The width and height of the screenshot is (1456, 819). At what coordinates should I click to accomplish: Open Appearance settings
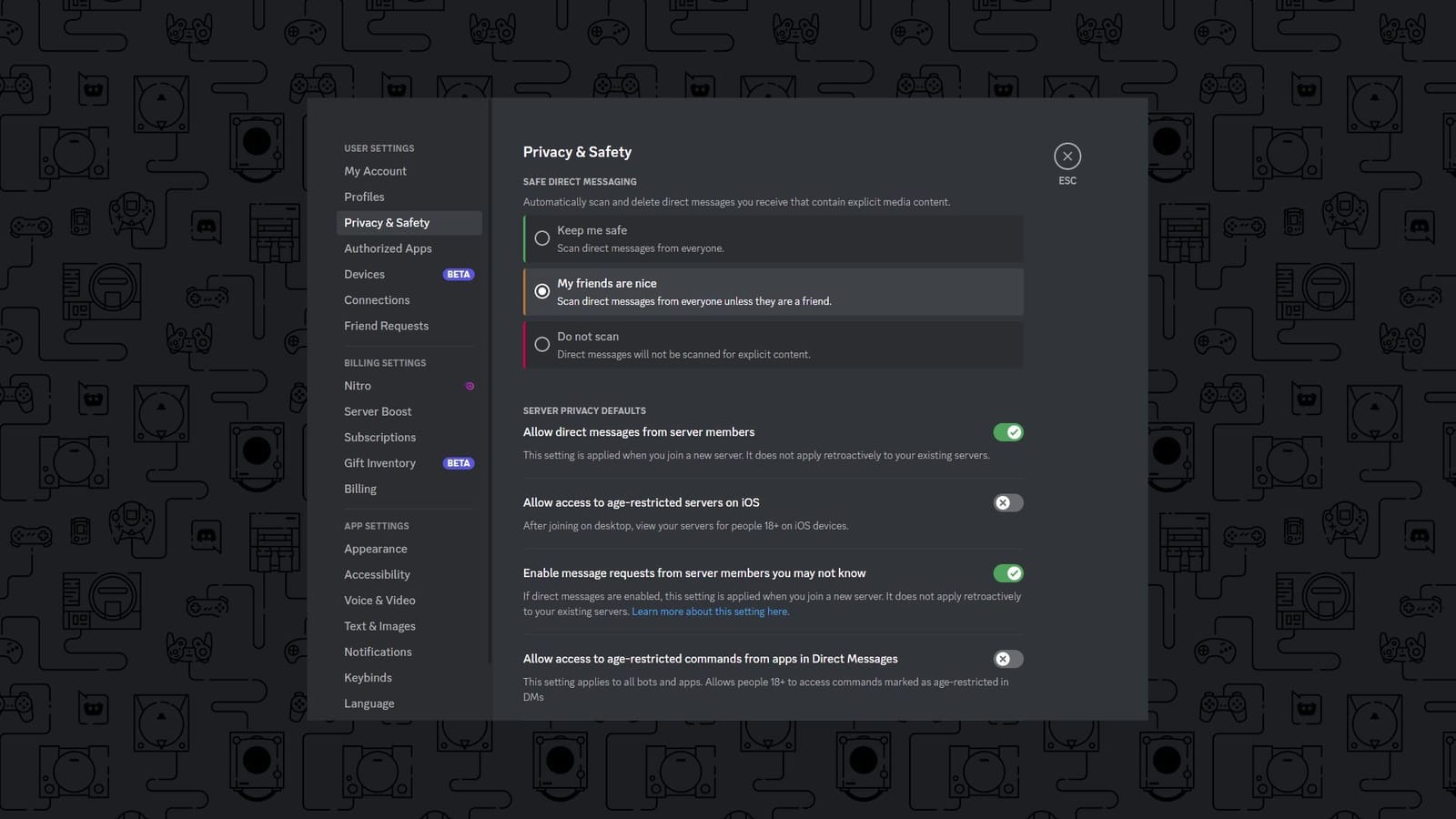pos(375,548)
